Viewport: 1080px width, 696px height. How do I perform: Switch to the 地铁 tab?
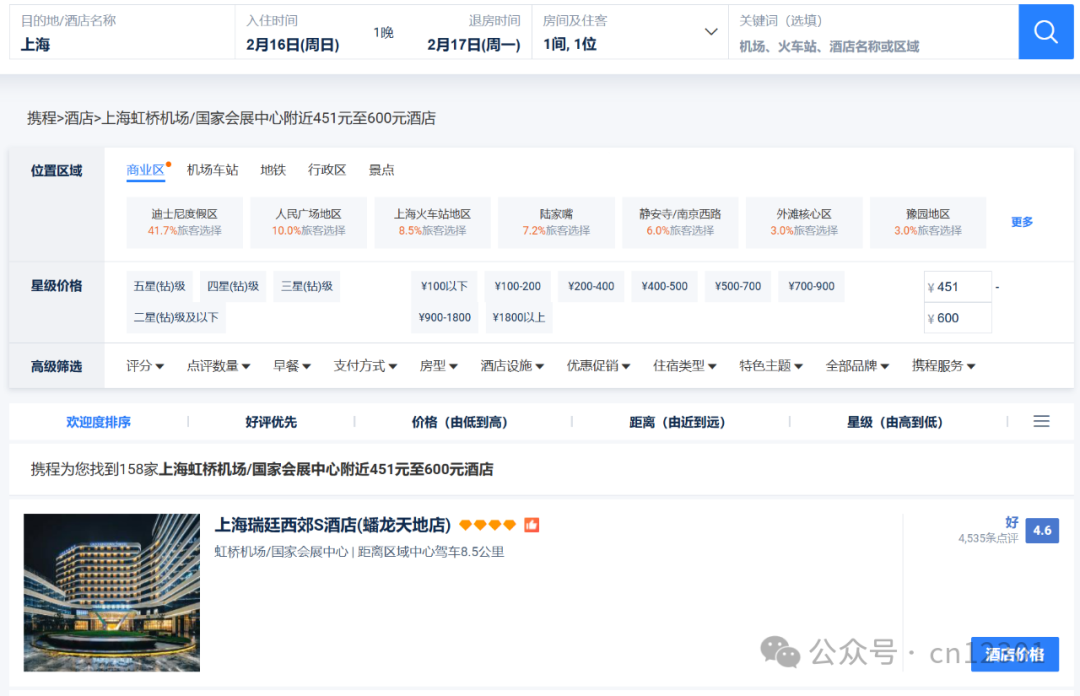pos(273,170)
